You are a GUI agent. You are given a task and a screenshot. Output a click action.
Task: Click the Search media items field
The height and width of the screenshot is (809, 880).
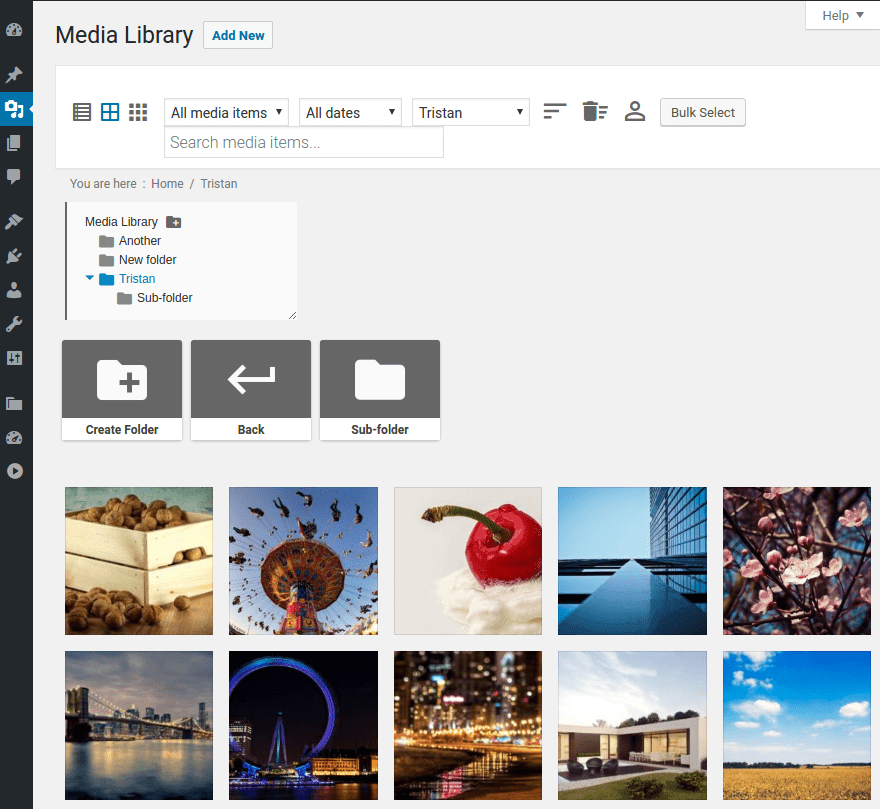pos(303,142)
